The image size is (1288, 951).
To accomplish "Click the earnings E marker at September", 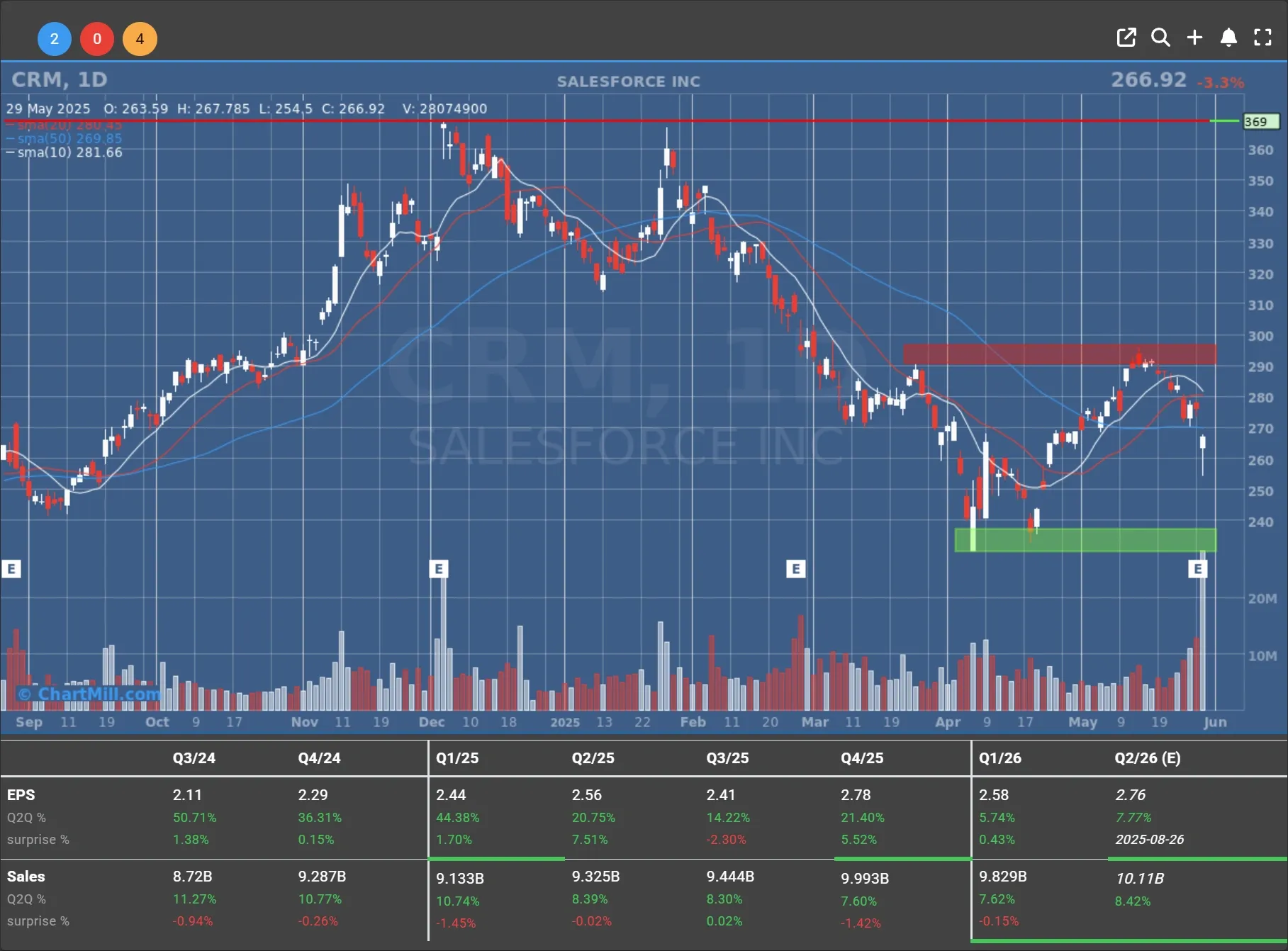I will 11,568.
